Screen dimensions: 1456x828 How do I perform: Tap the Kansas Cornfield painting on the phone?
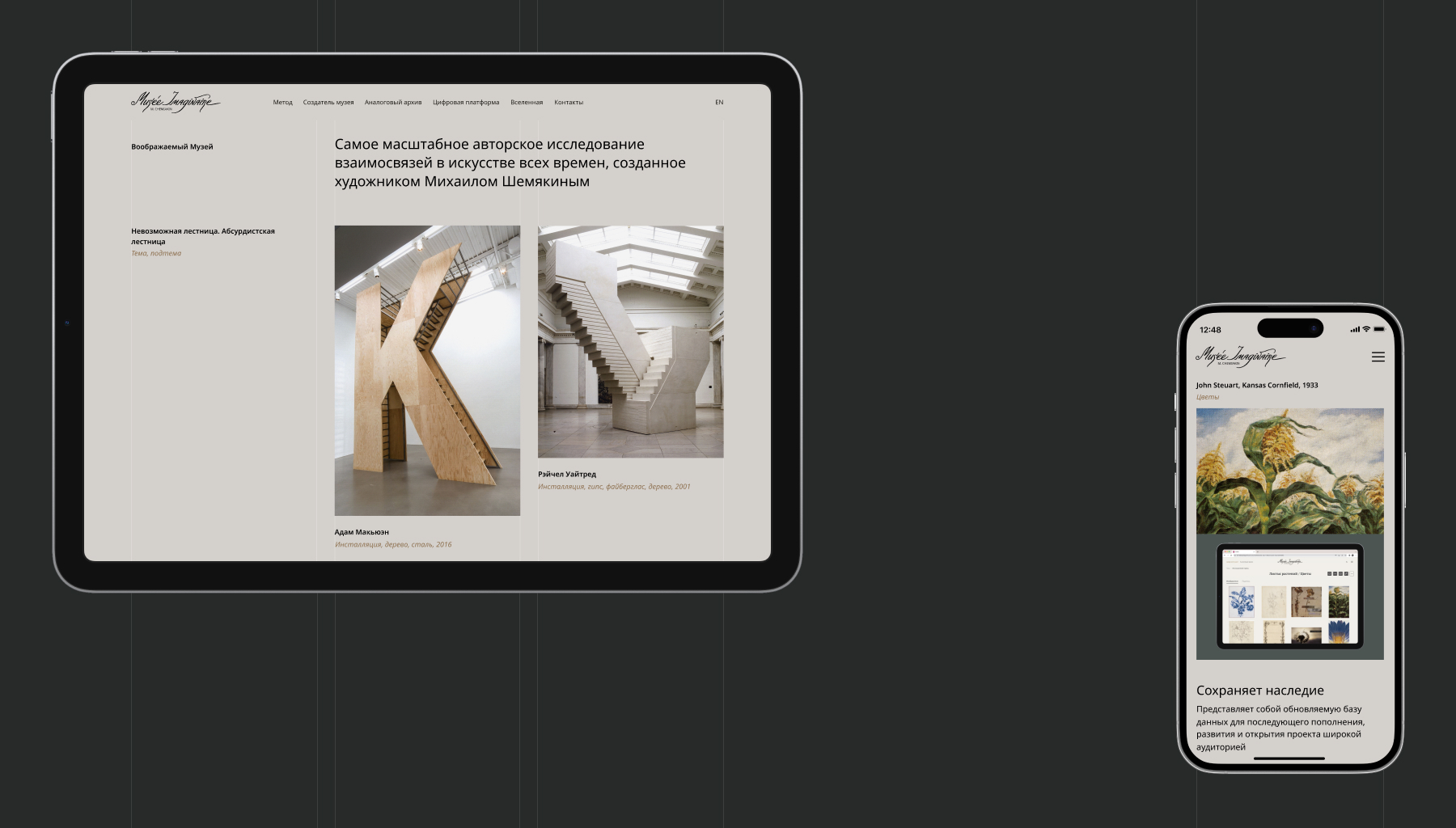[1289, 471]
